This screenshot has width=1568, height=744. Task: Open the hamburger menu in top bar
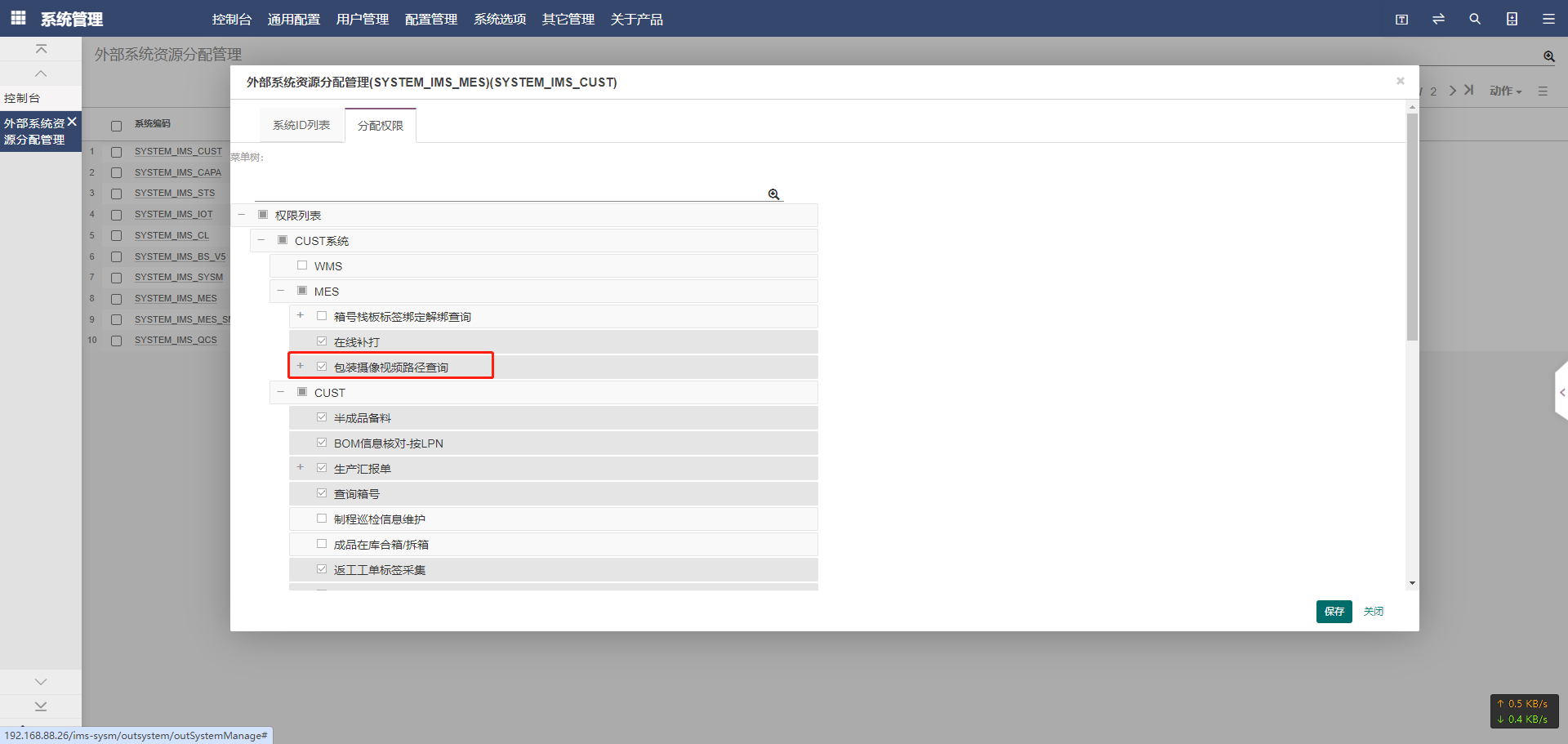[1548, 19]
